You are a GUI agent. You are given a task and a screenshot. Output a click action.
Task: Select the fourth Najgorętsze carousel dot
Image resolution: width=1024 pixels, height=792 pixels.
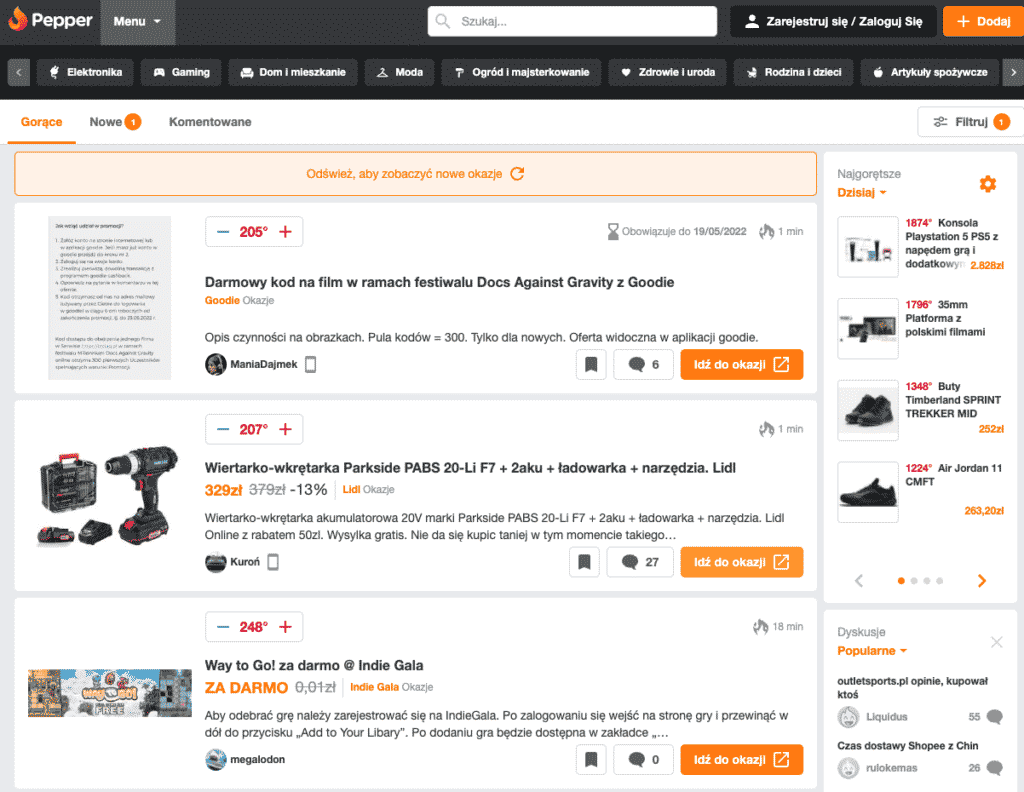940,580
